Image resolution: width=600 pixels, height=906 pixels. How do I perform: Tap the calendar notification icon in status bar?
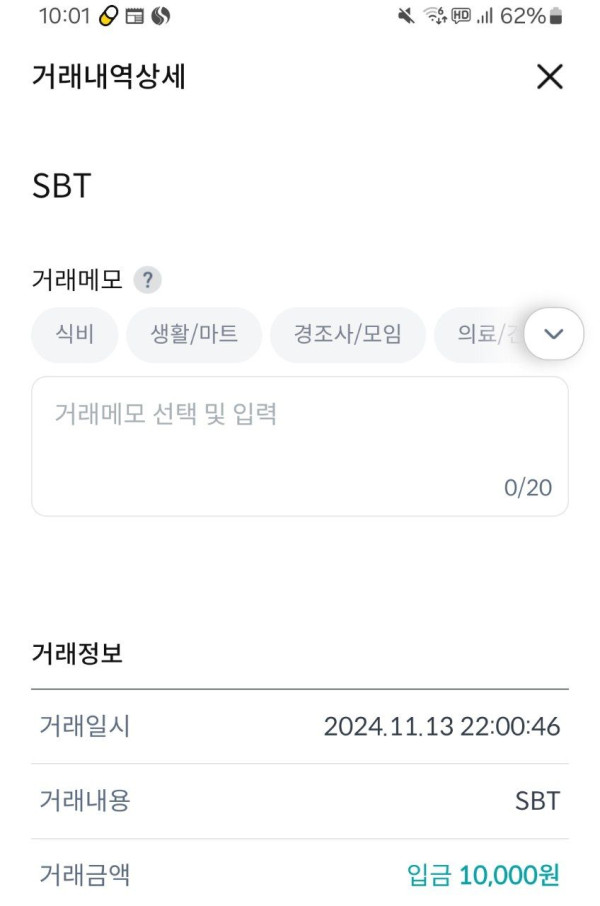135,16
